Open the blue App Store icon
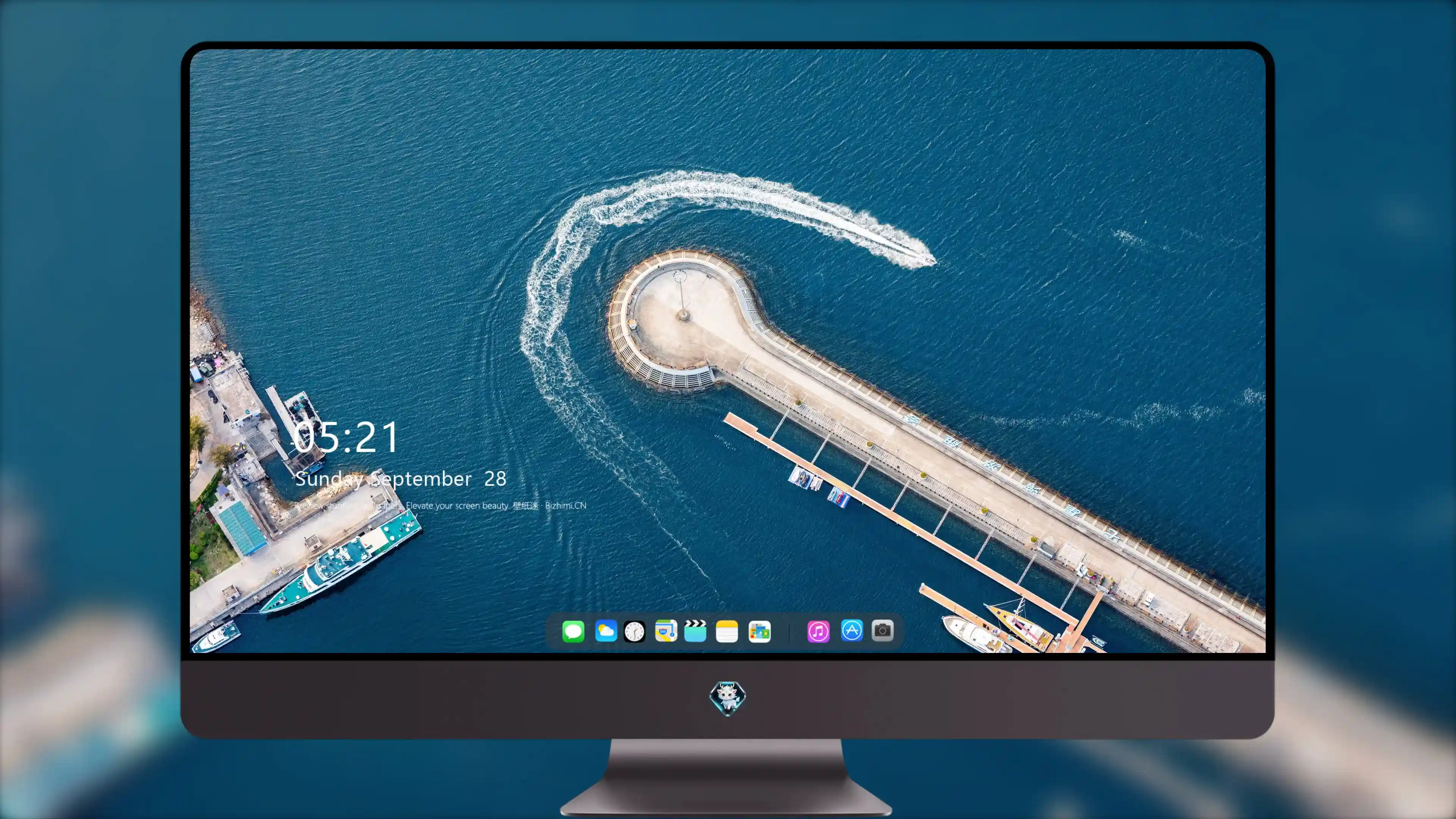This screenshot has height=819, width=1456. click(x=851, y=630)
